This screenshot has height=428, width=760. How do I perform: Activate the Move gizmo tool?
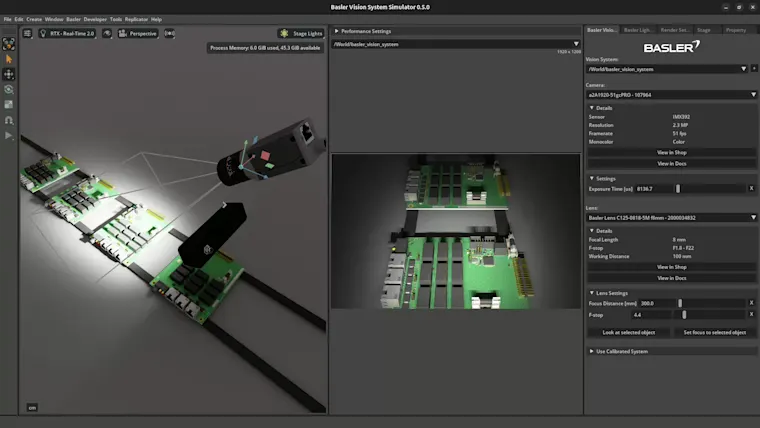coord(9,74)
